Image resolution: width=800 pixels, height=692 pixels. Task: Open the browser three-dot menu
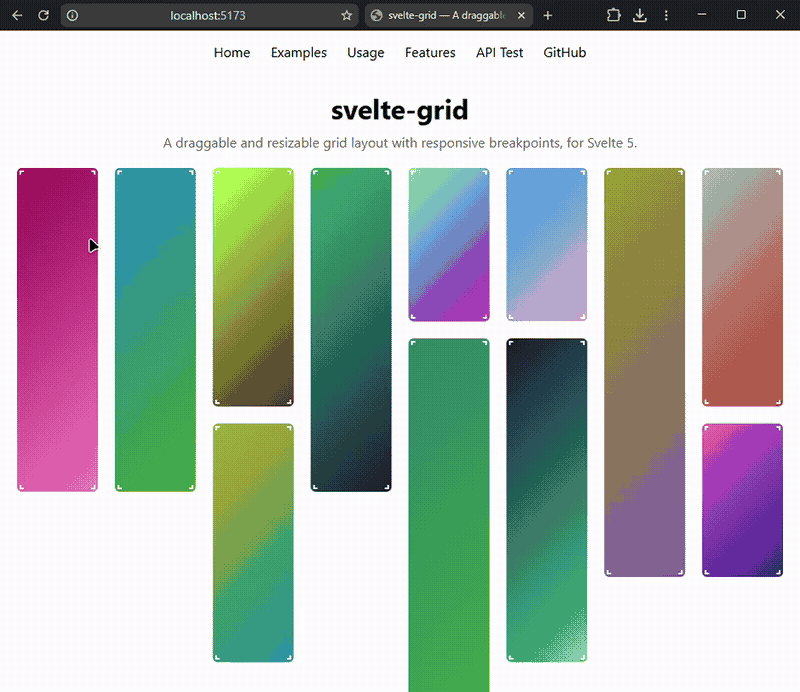point(666,15)
